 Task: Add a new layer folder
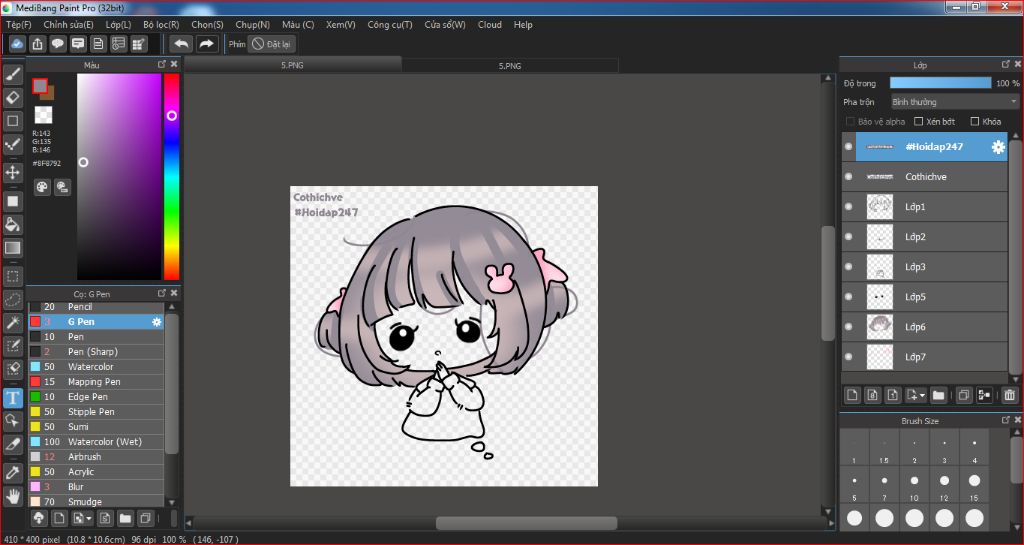click(938, 395)
